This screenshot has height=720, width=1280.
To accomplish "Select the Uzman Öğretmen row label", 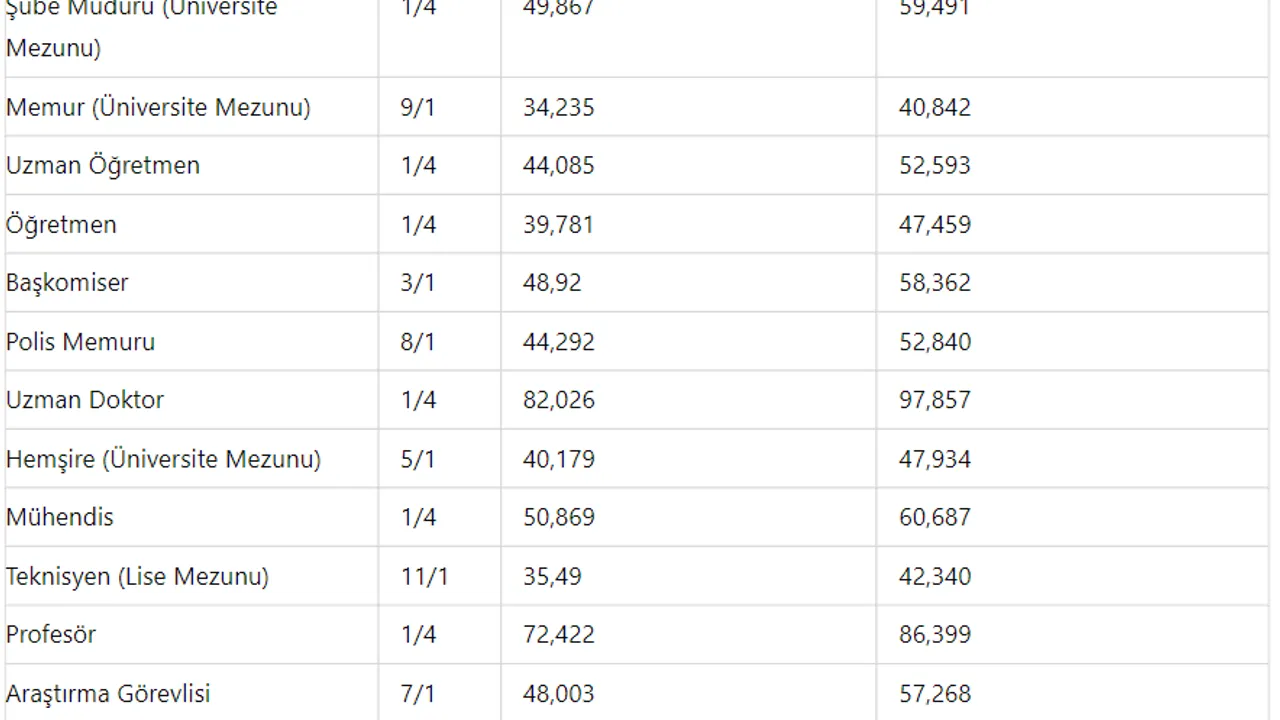I will pyautogui.click(x=103, y=165).
